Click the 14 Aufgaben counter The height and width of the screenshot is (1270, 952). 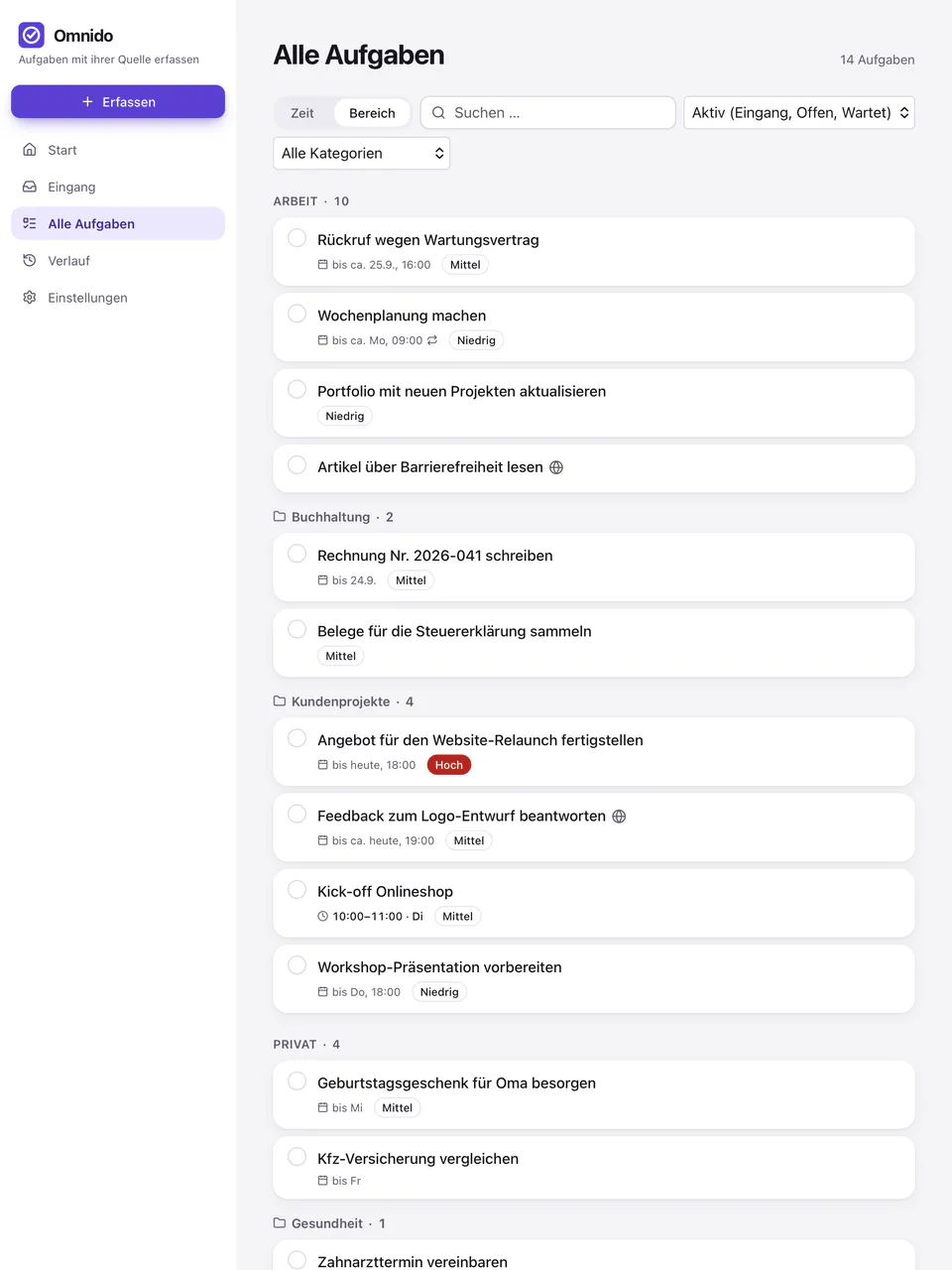point(878,60)
